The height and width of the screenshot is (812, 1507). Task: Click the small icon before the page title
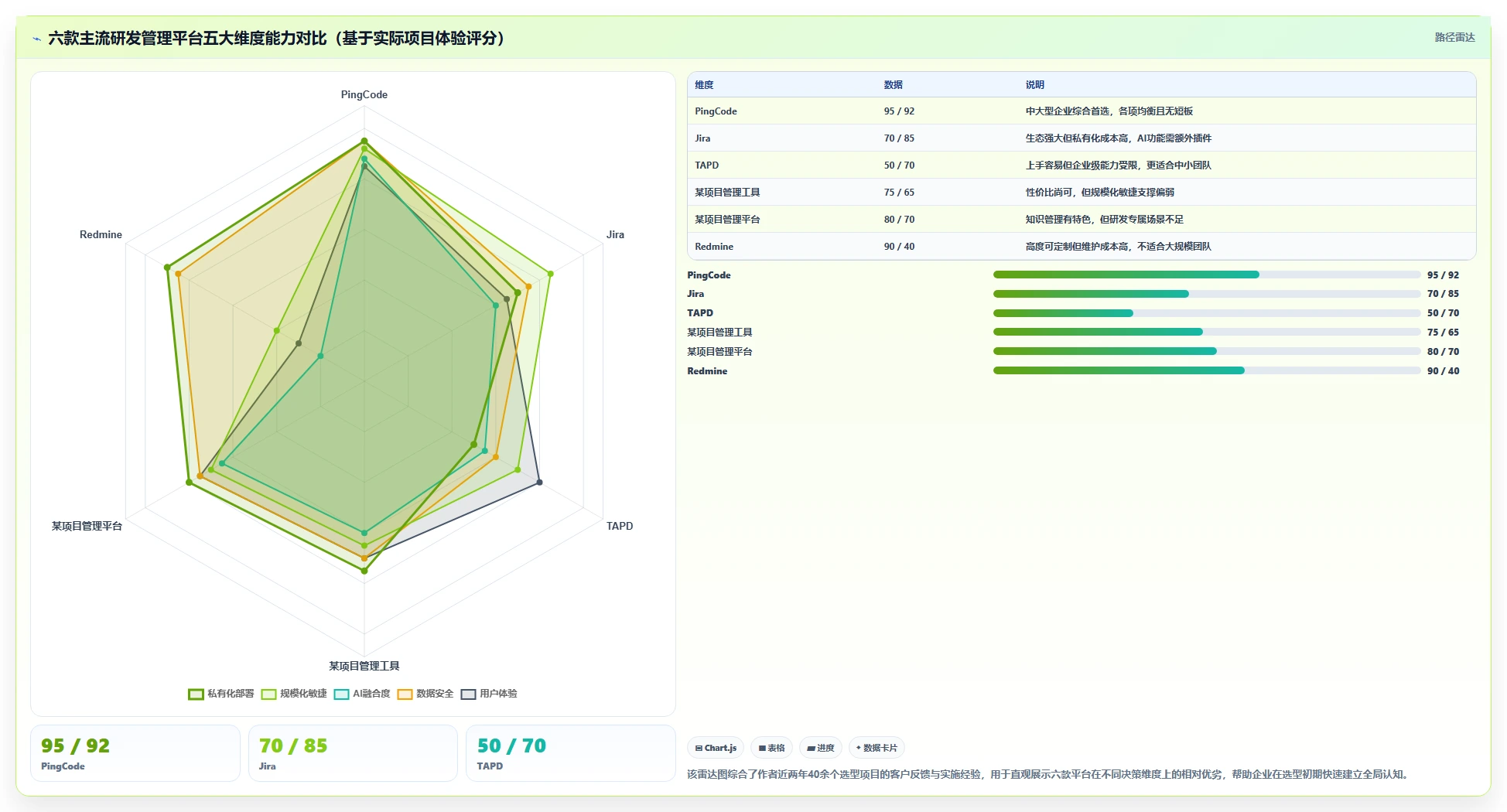(36, 39)
